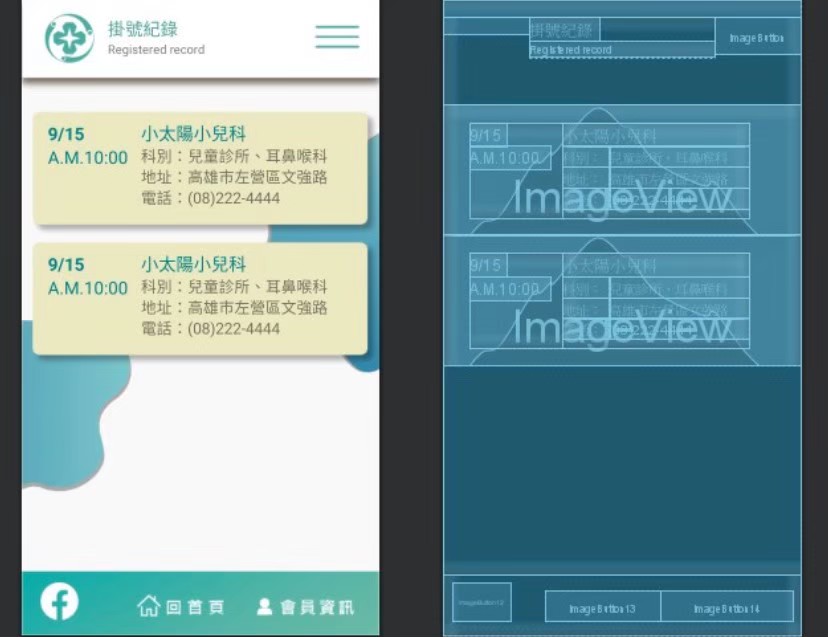Select the Registered record subtitle text
This screenshot has height=637, width=828.
coord(156,50)
